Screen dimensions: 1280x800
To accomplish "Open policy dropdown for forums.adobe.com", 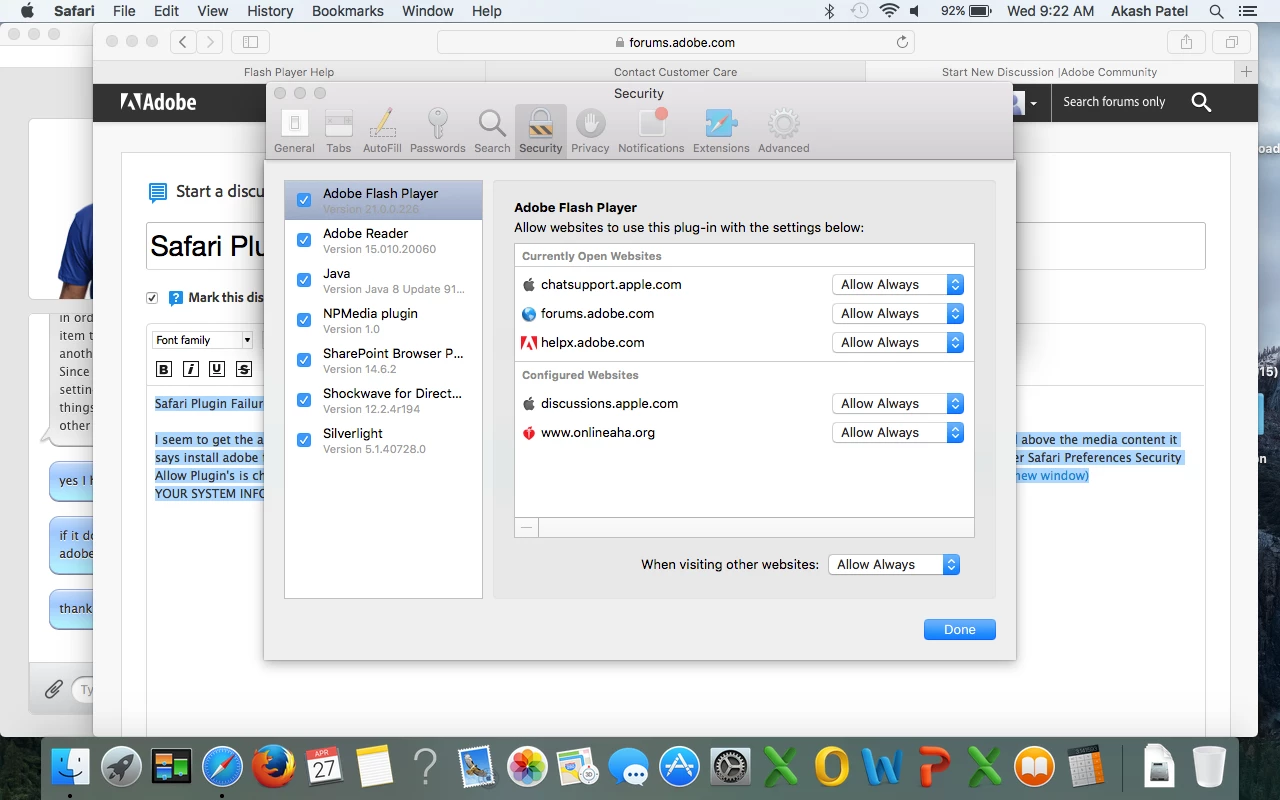I will [x=897, y=314].
